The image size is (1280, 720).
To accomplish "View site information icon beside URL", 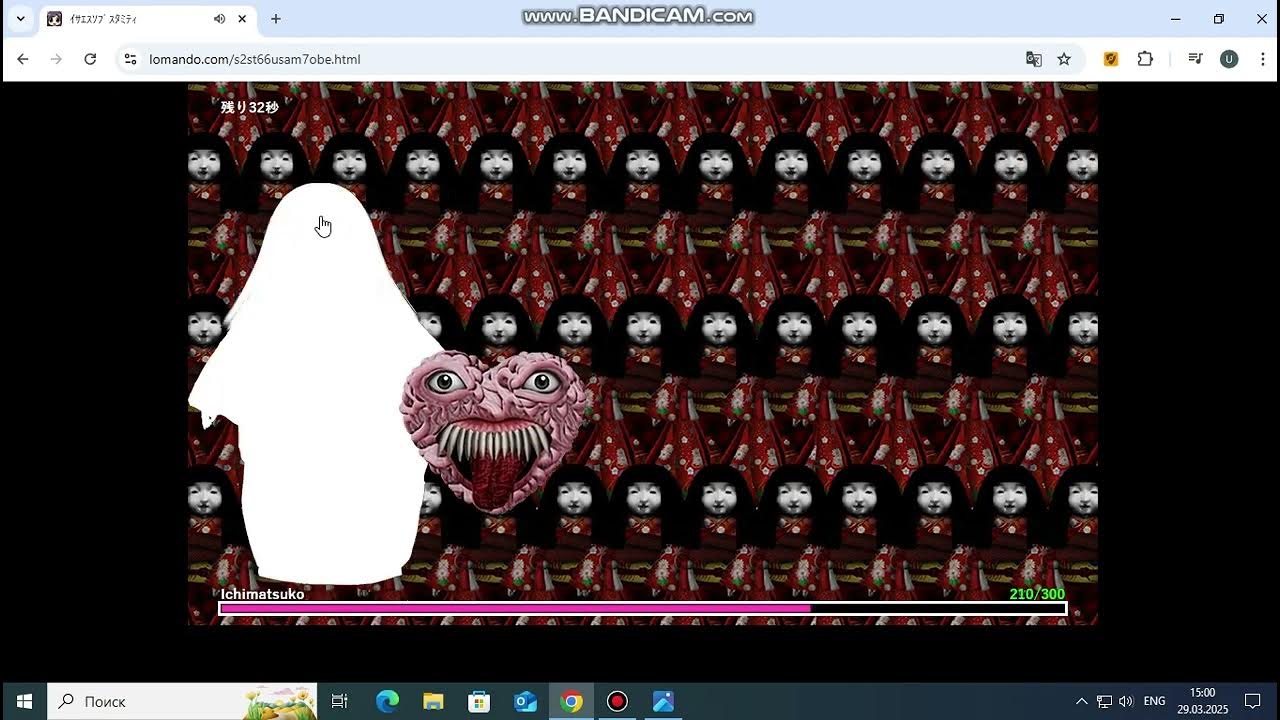I will [x=130, y=59].
